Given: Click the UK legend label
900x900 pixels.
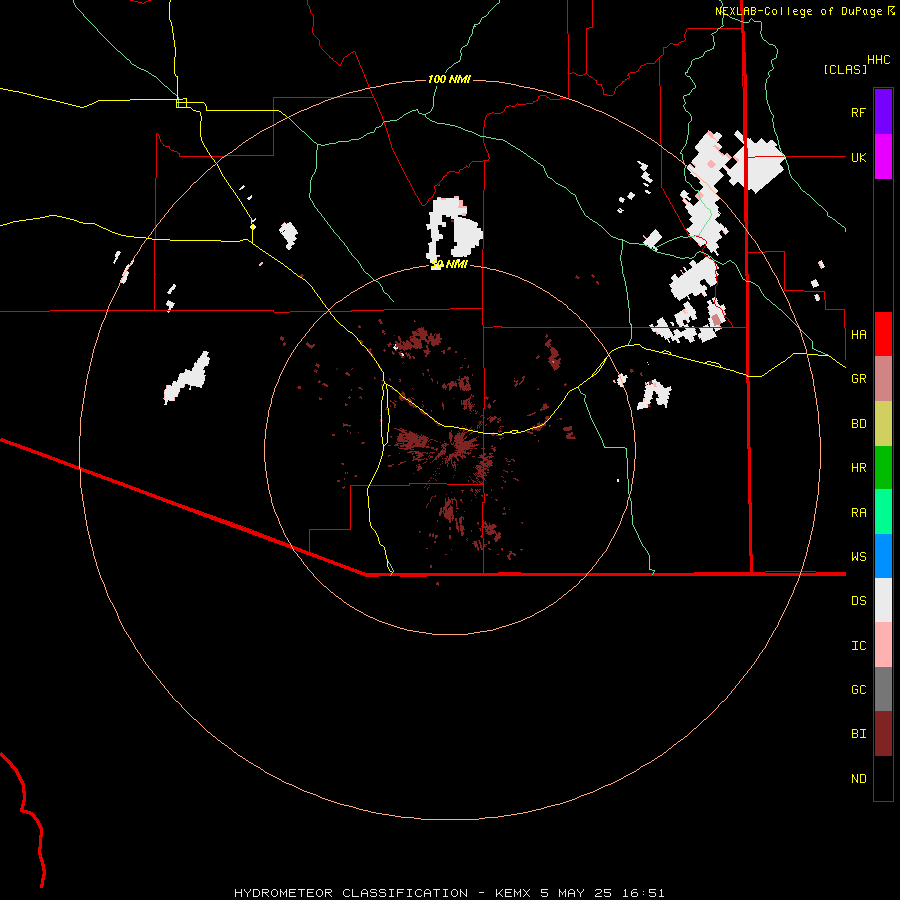Looking at the screenshot, I should (858, 157).
